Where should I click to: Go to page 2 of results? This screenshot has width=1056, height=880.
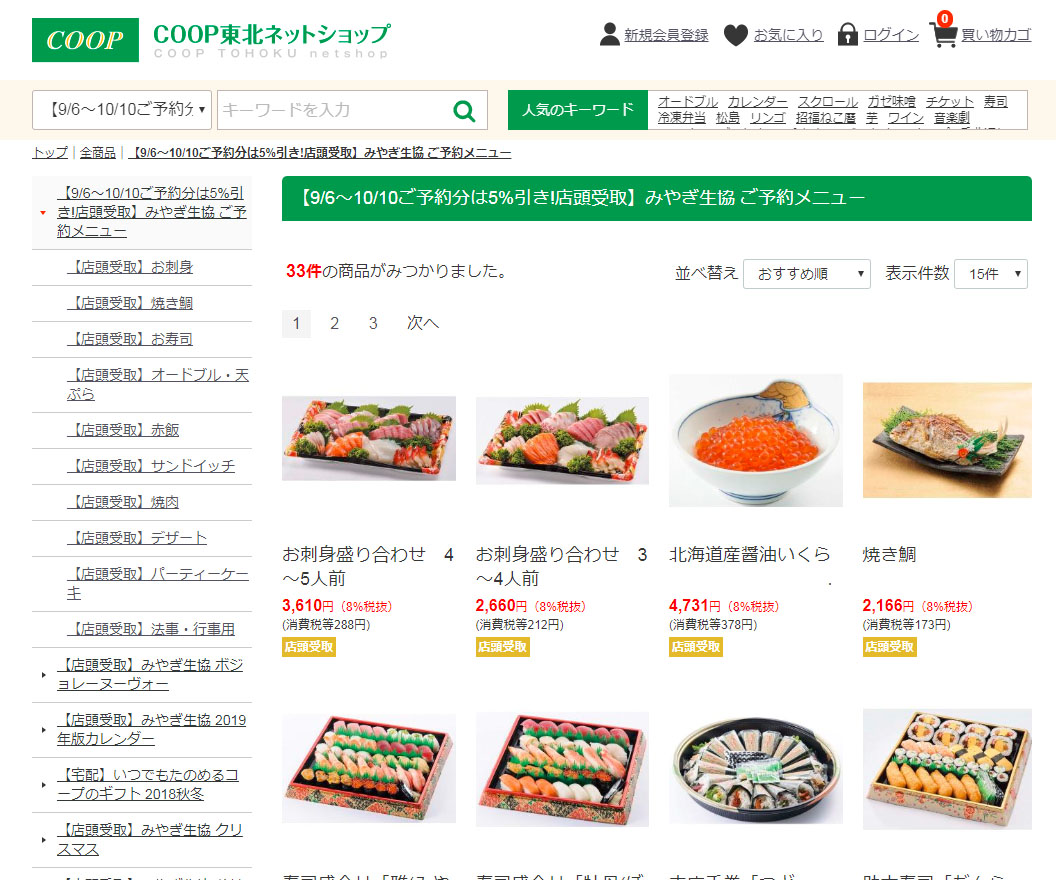pos(334,324)
